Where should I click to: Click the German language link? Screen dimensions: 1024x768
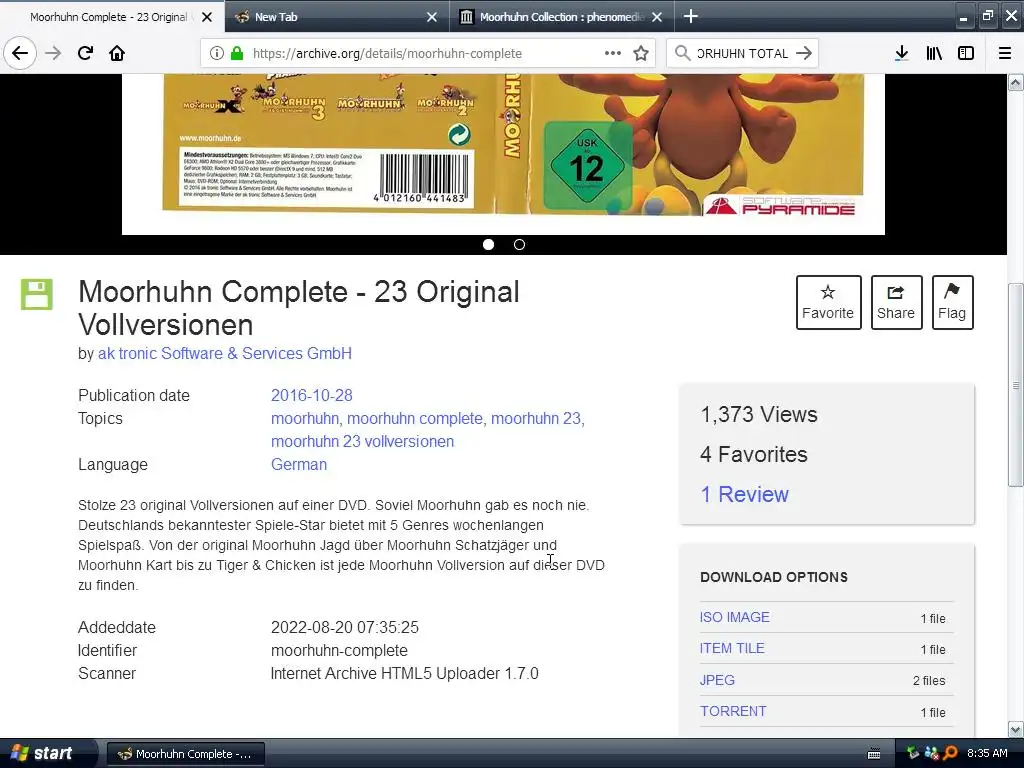click(x=299, y=464)
